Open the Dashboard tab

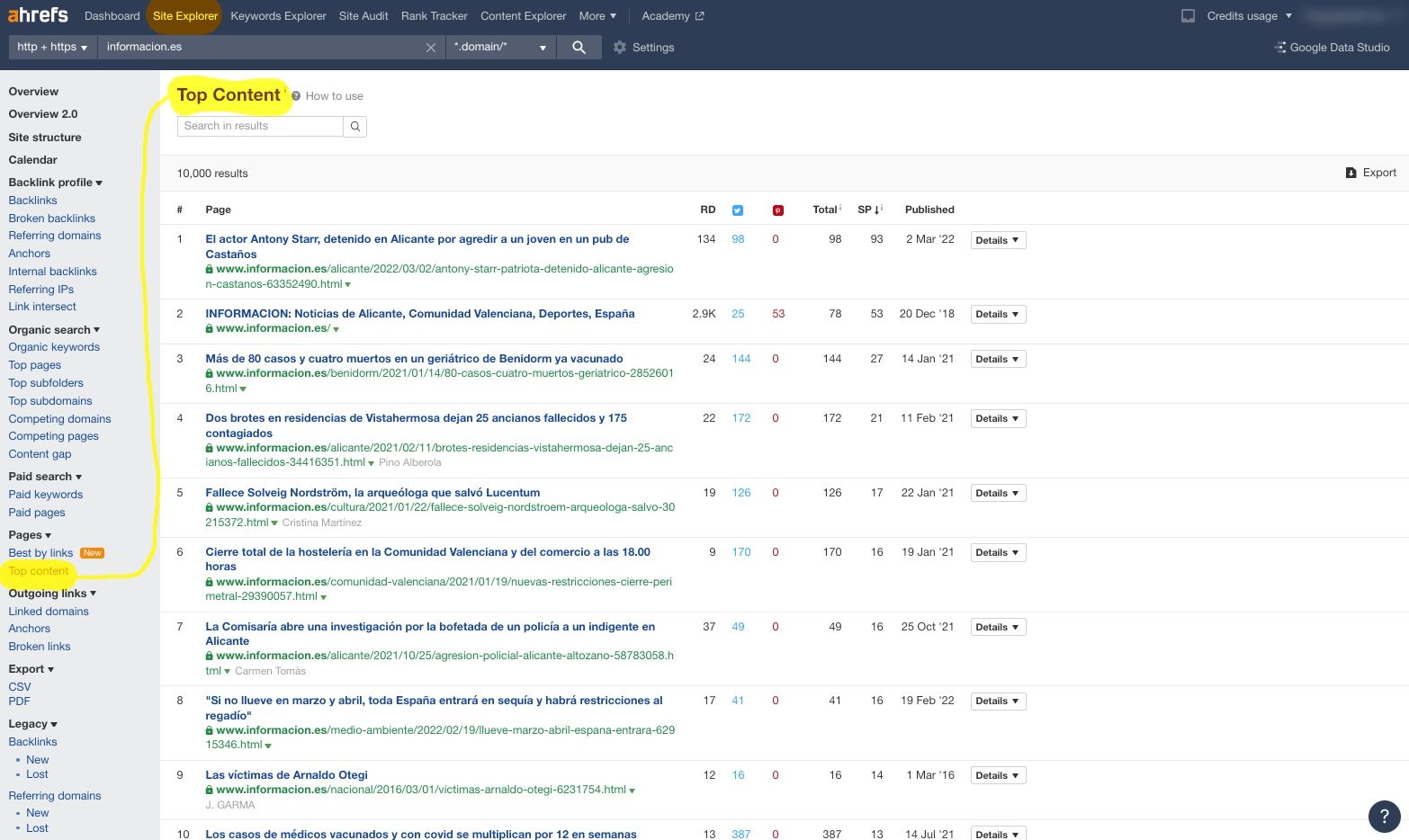coord(112,16)
